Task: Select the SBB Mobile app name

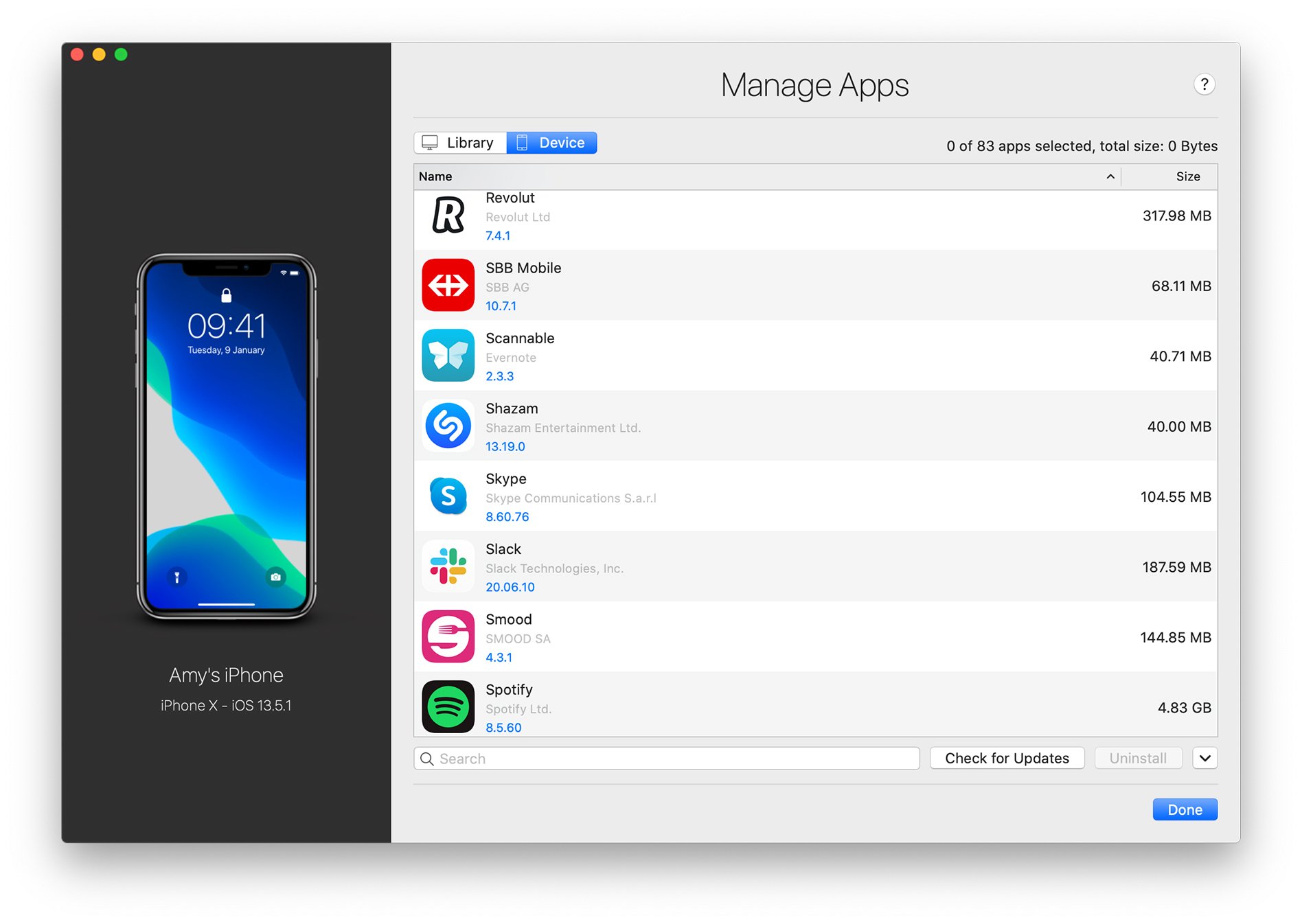Action: (x=523, y=268)
